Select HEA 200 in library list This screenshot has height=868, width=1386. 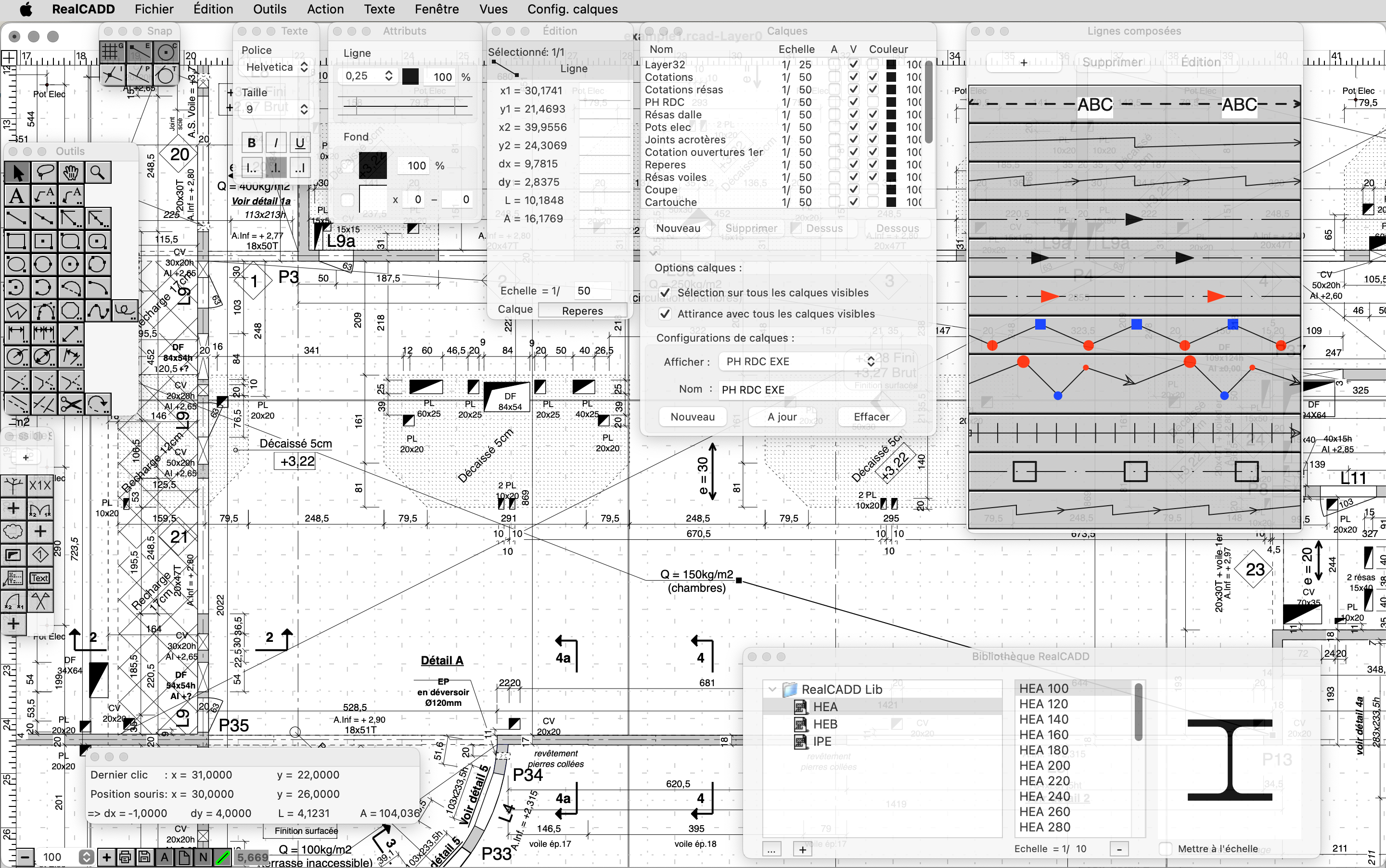1044,765
